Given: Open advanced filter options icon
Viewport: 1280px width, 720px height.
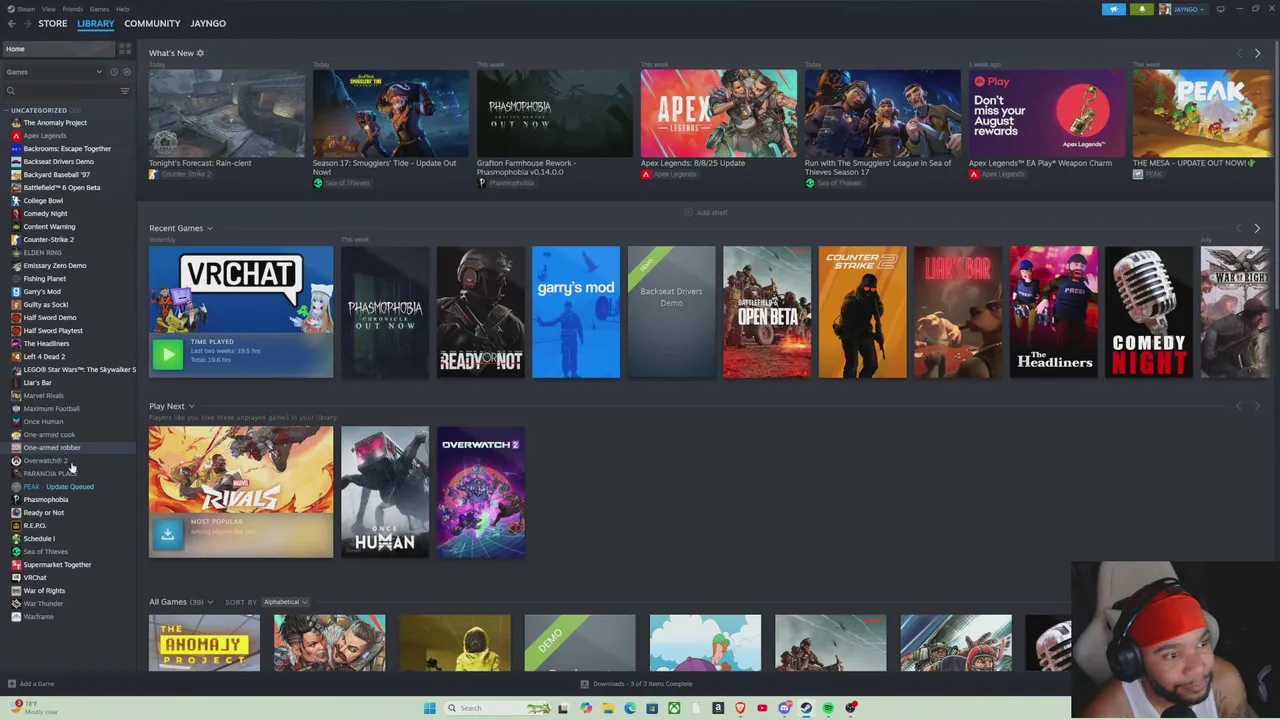Looking at the screenshot, I should click(125, 91).
